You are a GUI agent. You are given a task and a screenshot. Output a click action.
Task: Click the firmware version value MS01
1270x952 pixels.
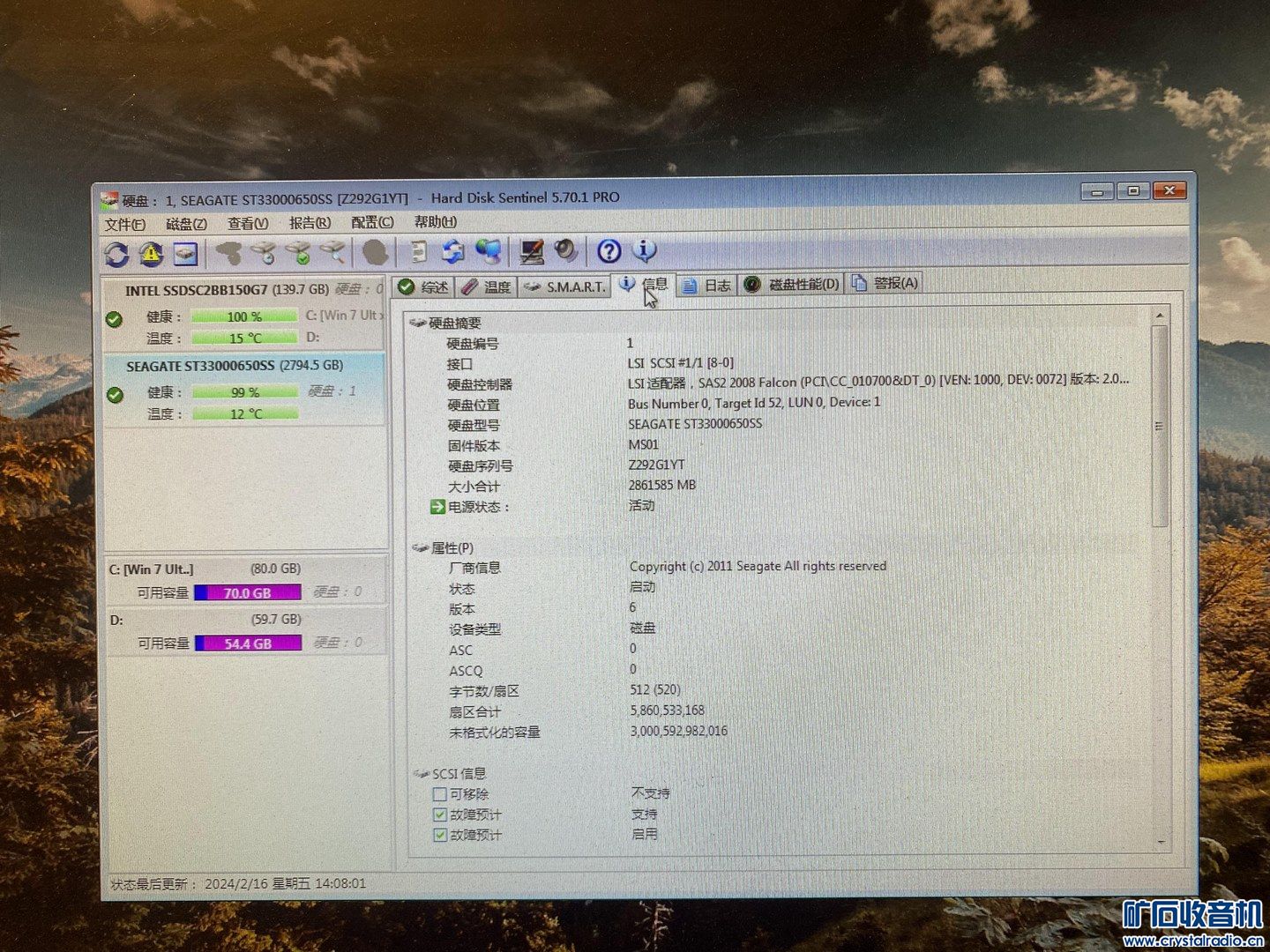pyautogui.click(x=644, y=444)
